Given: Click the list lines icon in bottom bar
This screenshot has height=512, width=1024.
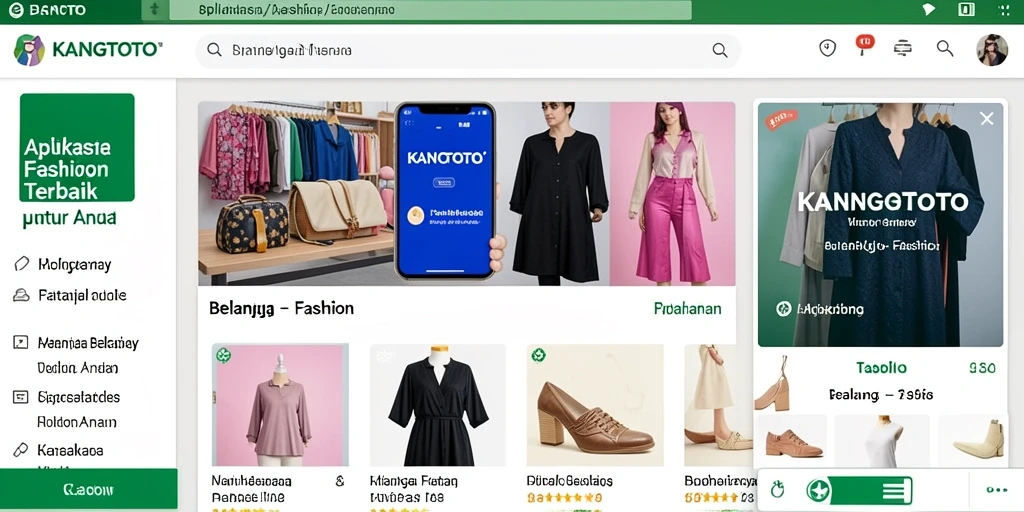Looking at the screenshot, I should pyautogui.click(x=896, y=490).
